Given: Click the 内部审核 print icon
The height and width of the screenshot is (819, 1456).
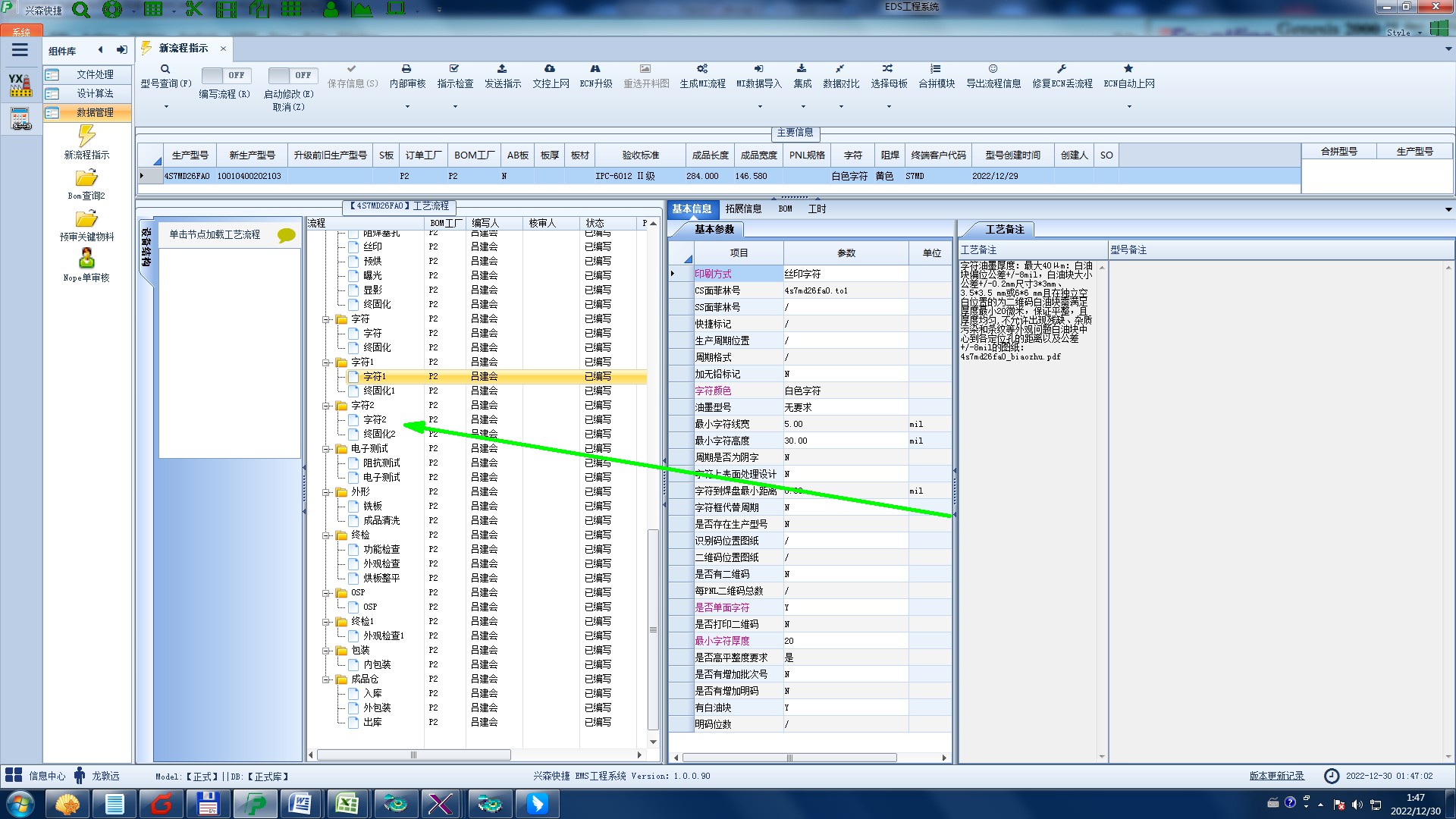Looking at the screenshot, I should [x=406, y=69].
